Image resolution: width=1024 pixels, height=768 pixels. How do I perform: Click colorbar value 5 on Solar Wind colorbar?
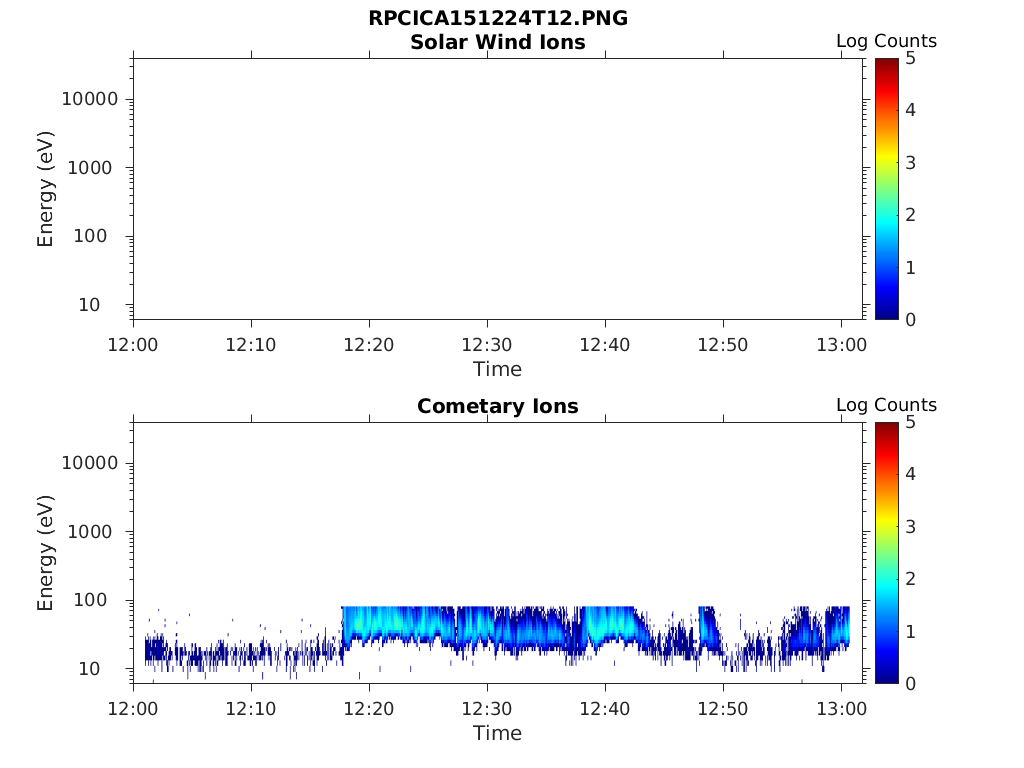tap(910, 59)
